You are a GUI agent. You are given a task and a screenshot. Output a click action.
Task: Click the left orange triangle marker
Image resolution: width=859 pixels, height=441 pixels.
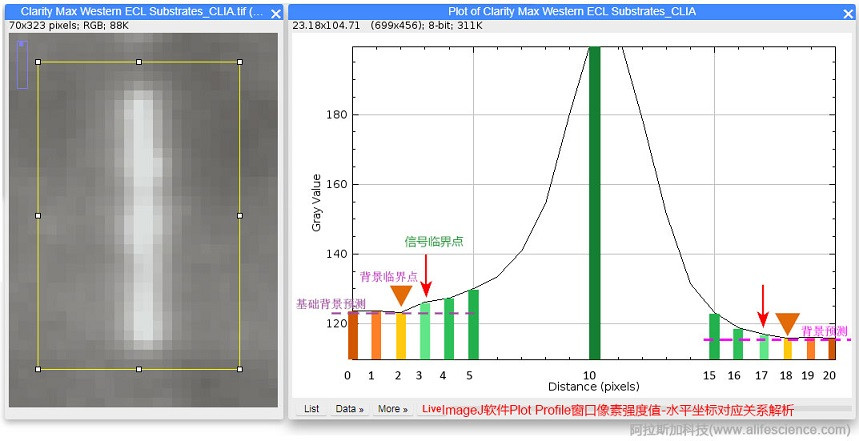(401, 295)
